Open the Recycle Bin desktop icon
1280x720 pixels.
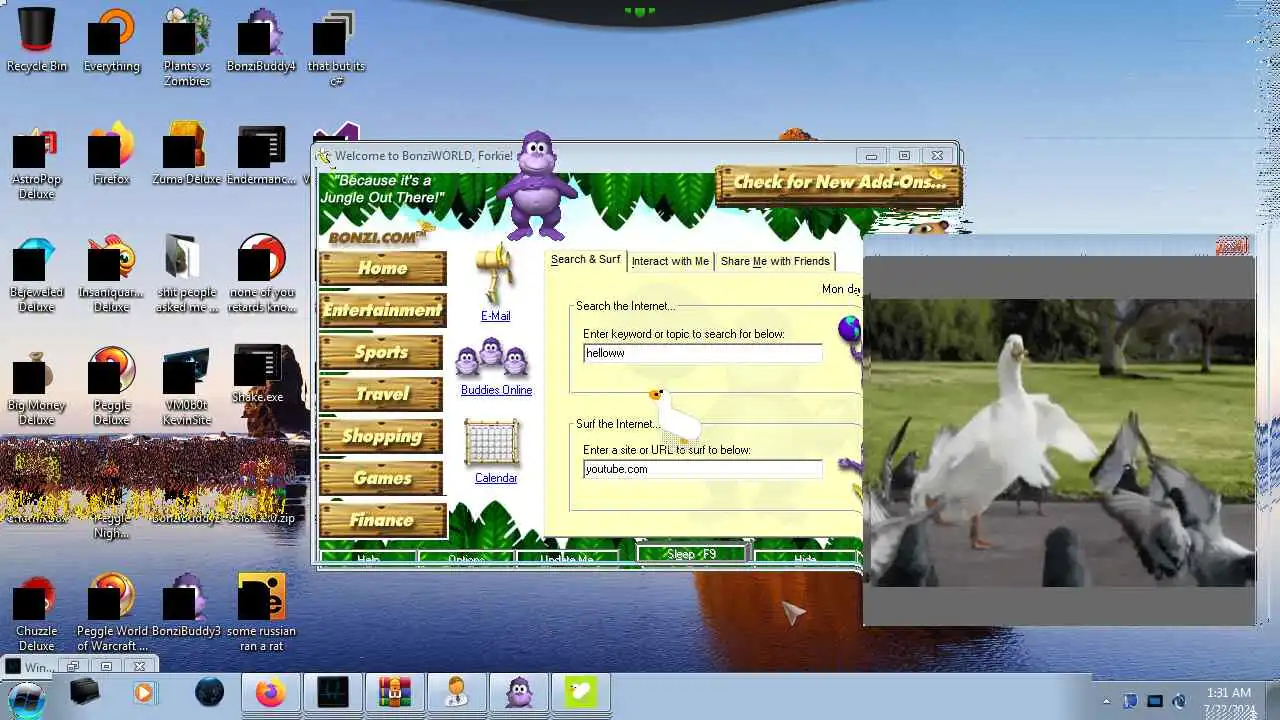37,40
